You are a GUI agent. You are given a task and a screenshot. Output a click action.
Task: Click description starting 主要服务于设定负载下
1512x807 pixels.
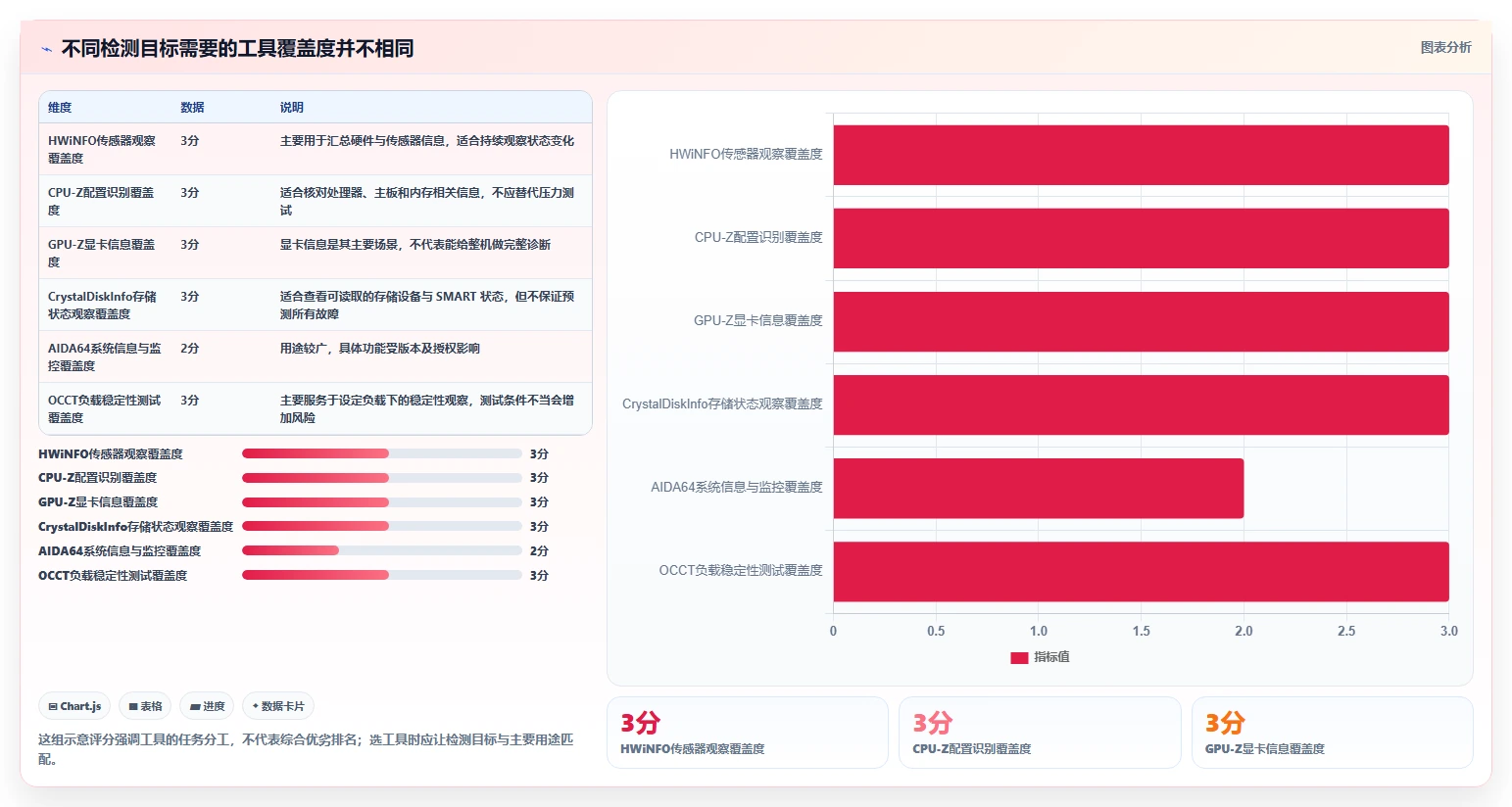[427, 408]
